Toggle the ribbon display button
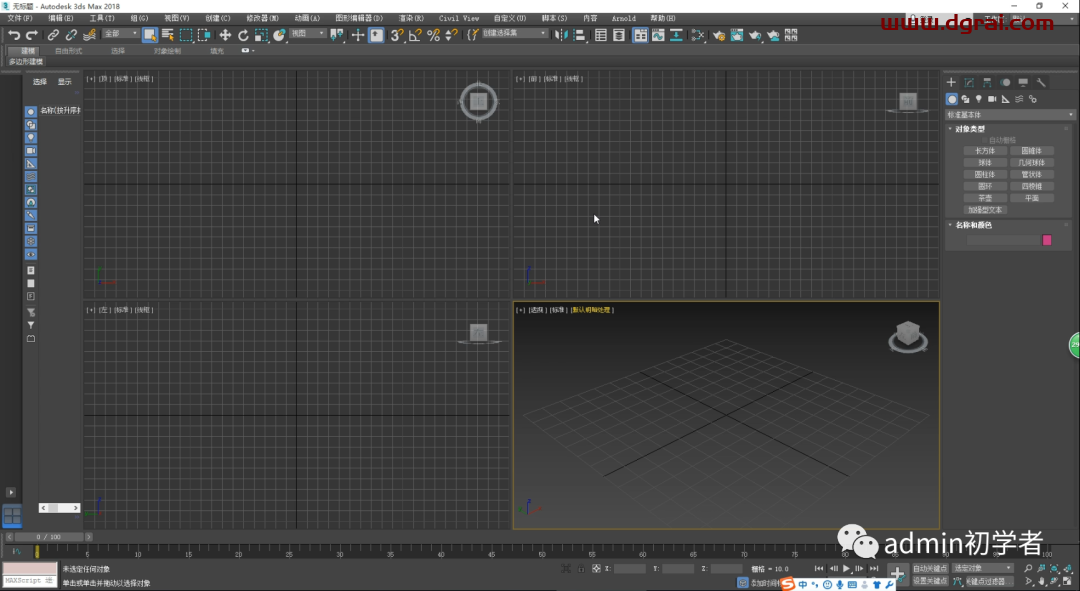Screen dimensions: 1080x591 (x=640, y=34)
